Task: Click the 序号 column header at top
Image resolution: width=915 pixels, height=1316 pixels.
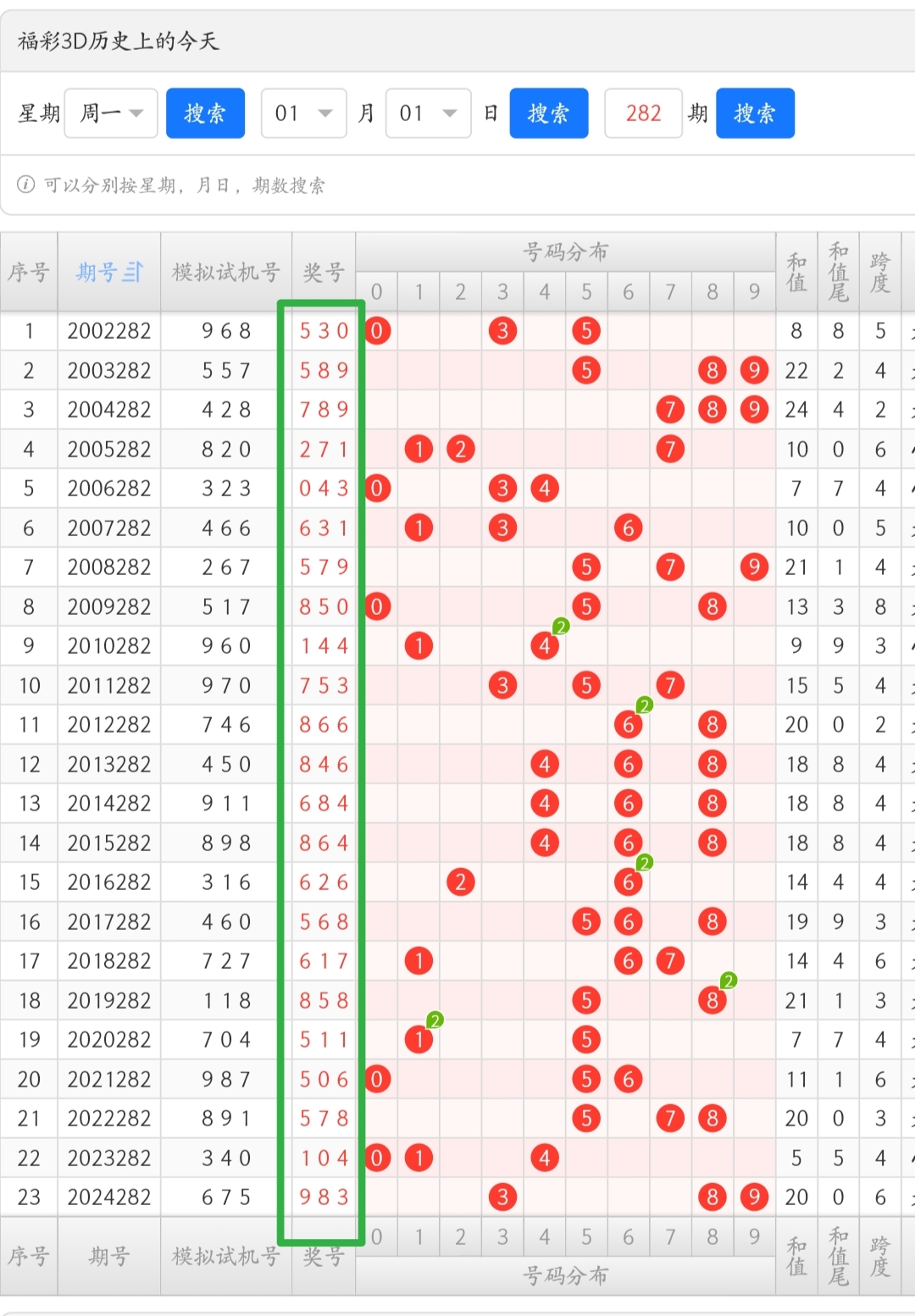Action: 29,272
